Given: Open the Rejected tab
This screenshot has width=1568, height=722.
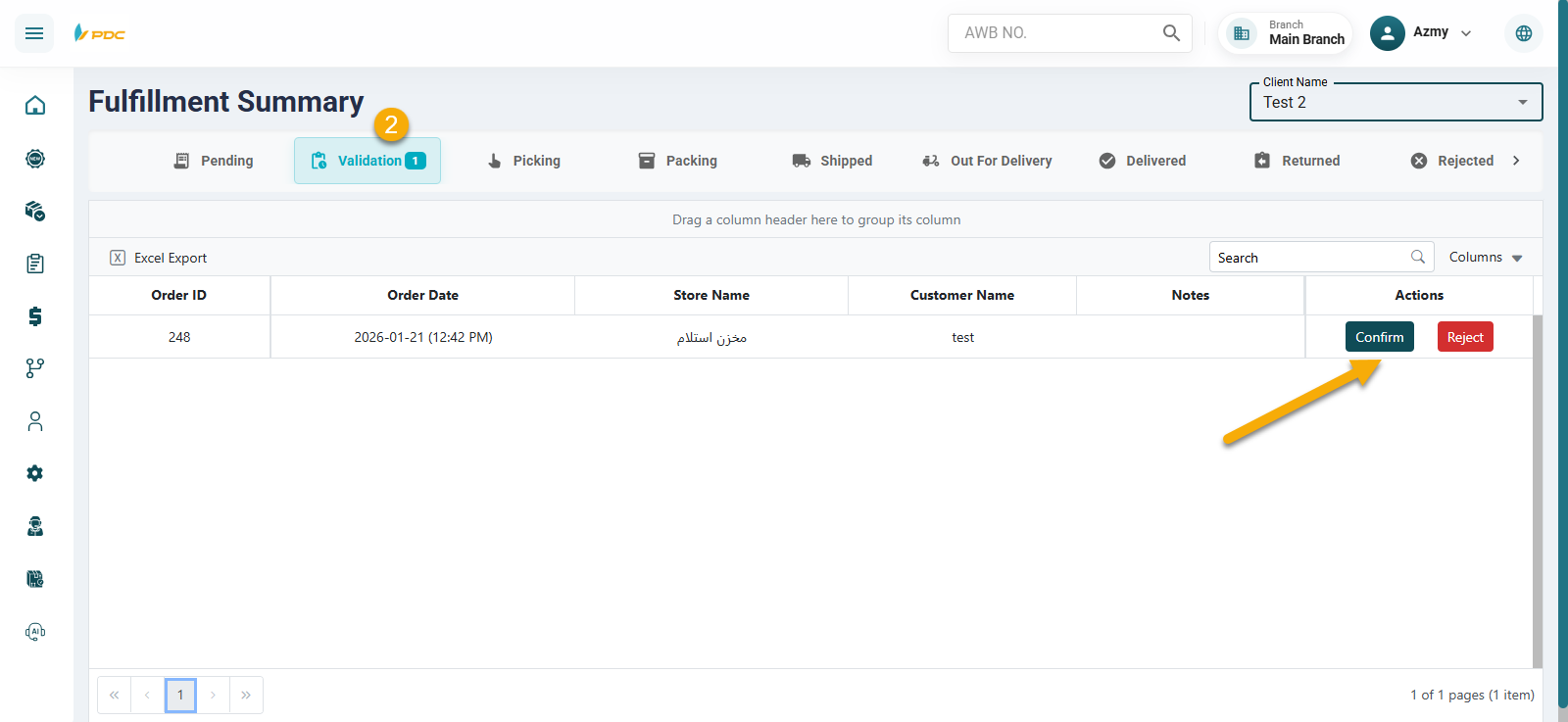Looking at the screenshot, I should 1451,161.
